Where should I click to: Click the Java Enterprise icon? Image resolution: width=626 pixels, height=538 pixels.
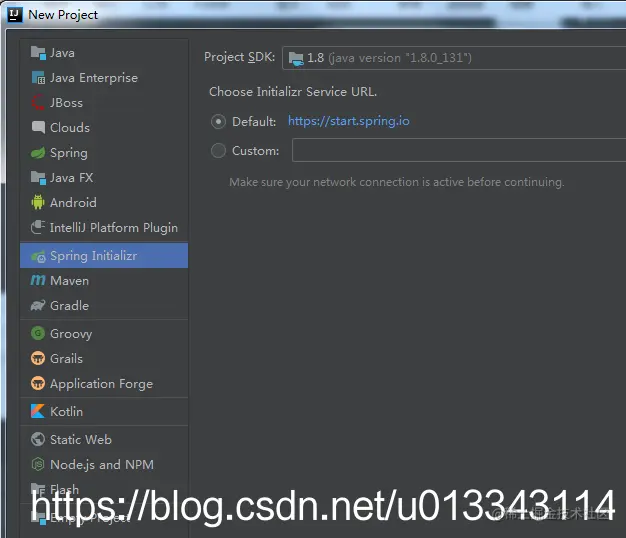pyautogui.click(x=38, y=77)
